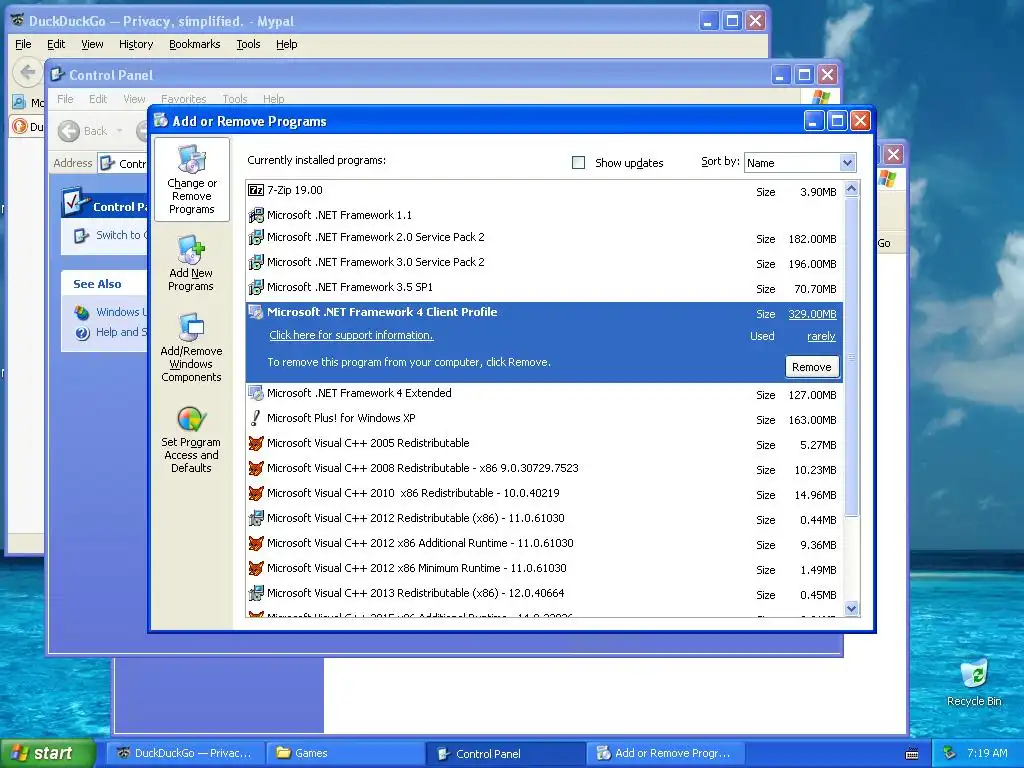This screenshot has height=768, width=1024.
Task: Click the Back button icon in Control Panel
Action: (x=69, y=131)
